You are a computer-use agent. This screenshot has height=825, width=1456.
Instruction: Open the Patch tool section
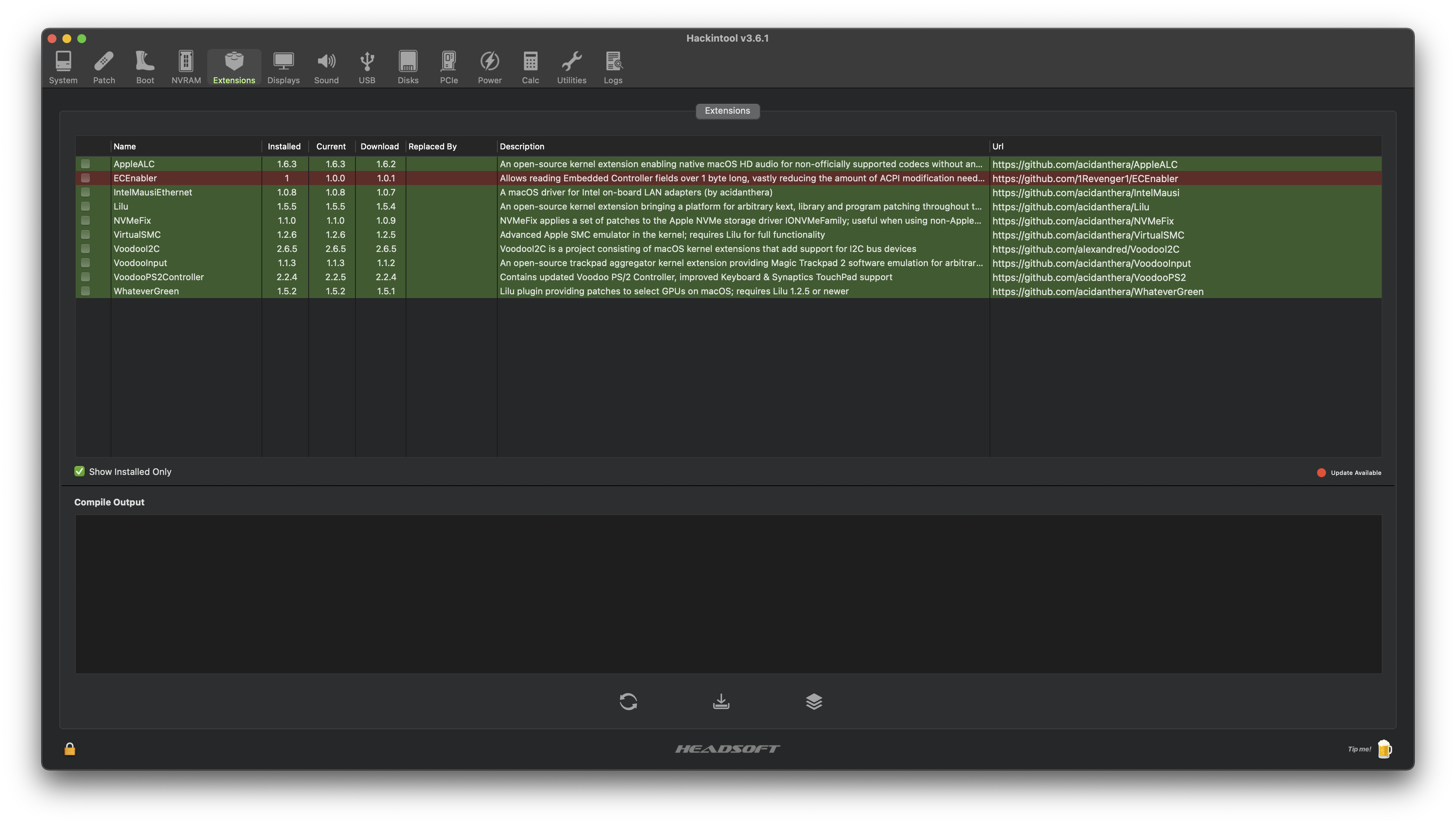tap(104, 67)
